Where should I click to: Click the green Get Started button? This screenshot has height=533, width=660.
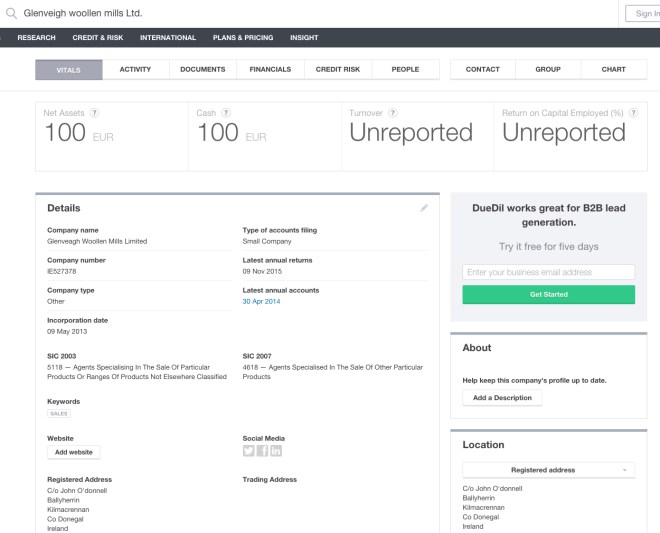pyautogui.click(x=548, y=295)
